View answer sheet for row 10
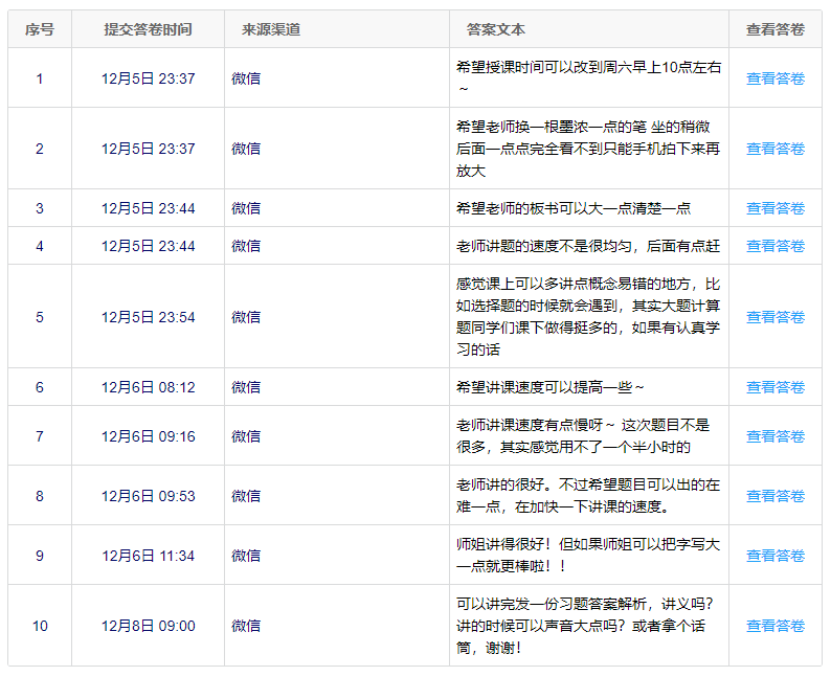This screenshot has height=677, width=831. pyautogui.click(x=775, y=626)
